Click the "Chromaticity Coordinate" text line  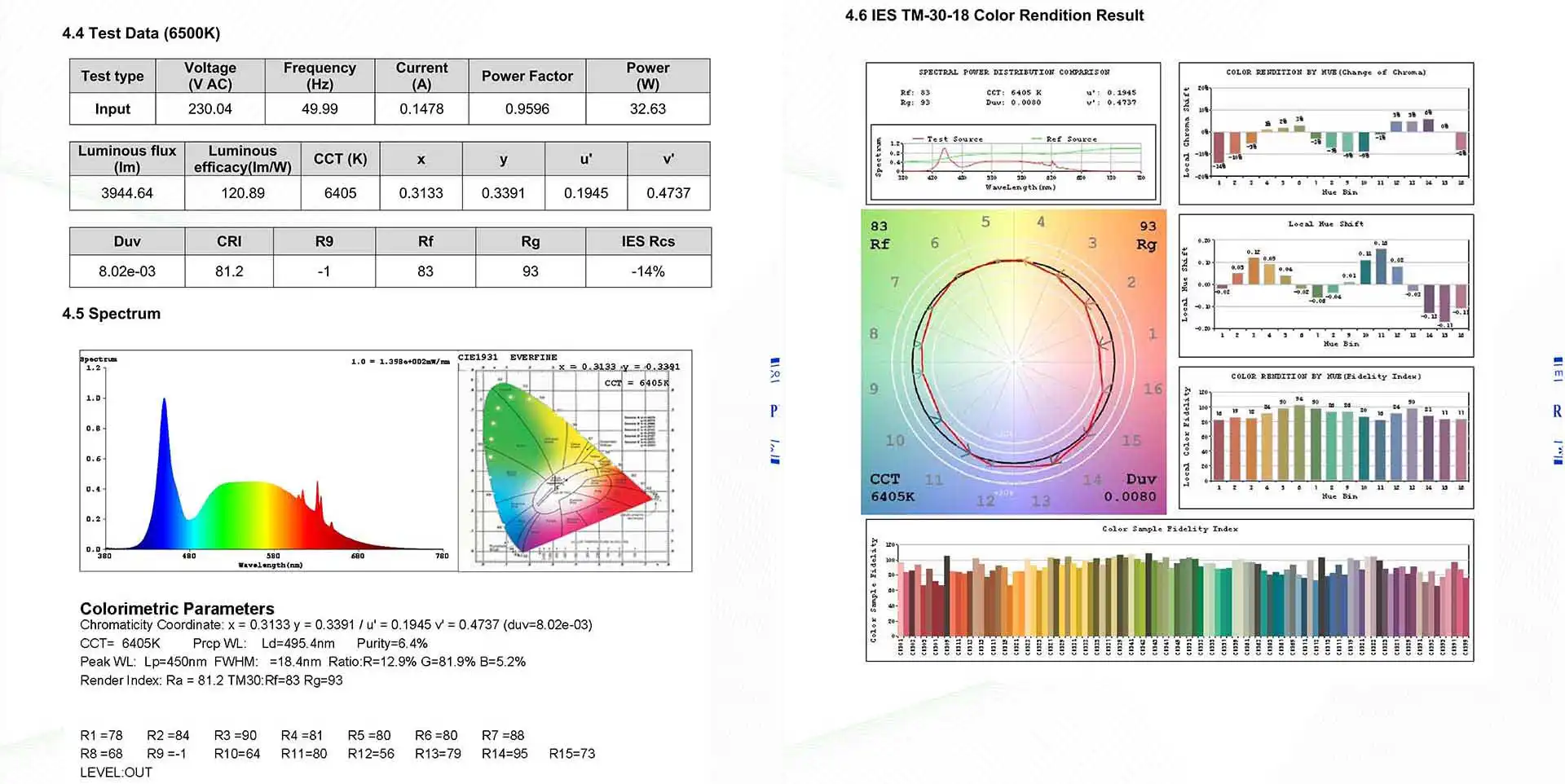336,625
